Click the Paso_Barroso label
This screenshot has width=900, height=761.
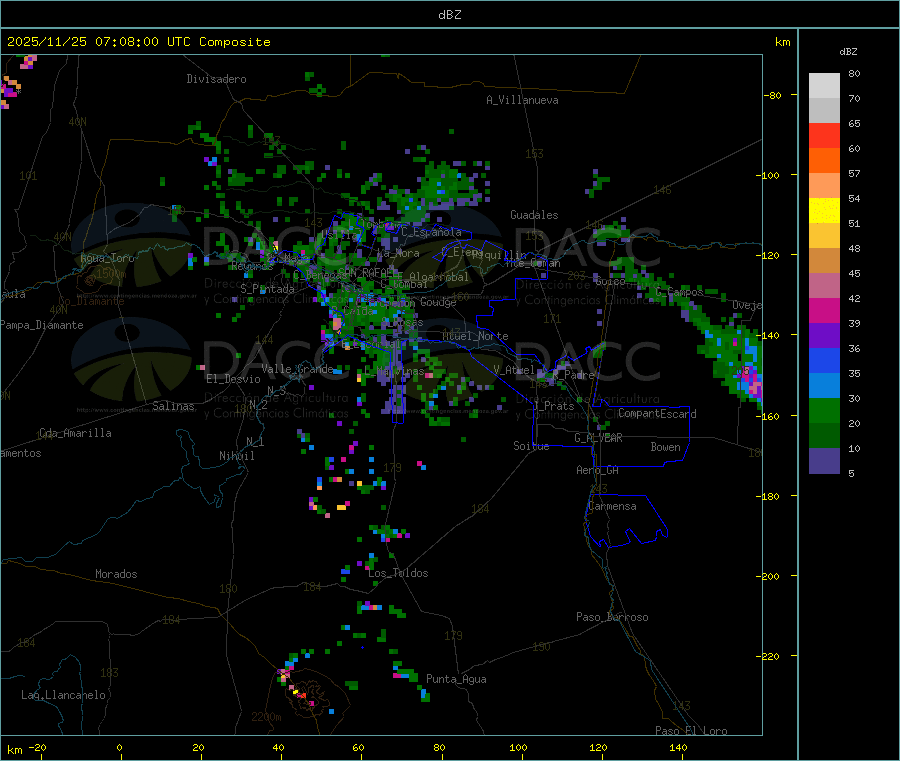(612, 617)
